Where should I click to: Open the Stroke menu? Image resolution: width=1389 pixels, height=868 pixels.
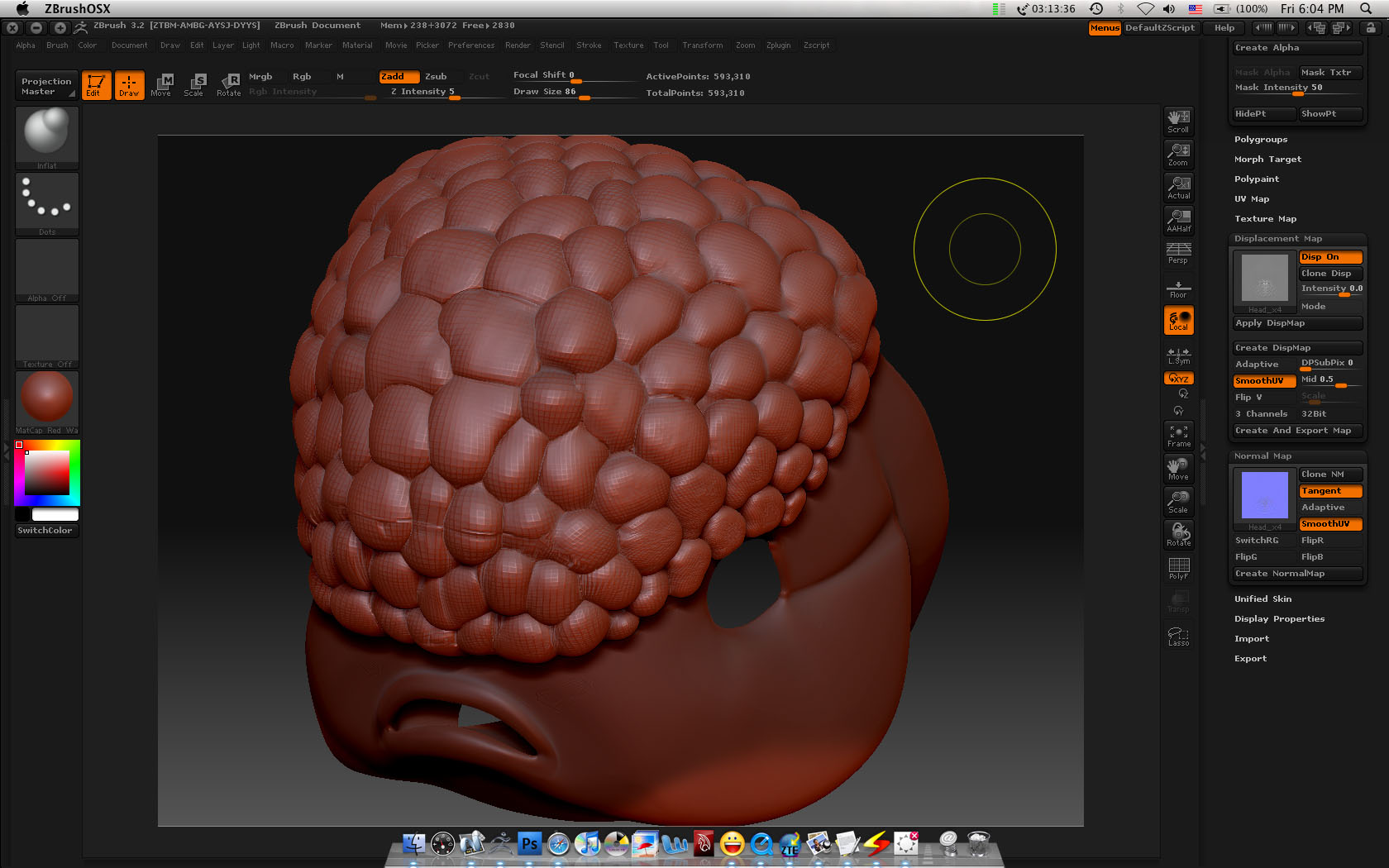(589, 45)
